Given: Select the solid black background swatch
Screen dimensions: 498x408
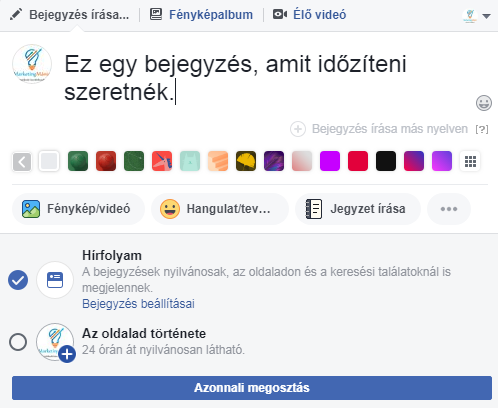Looking at the screenshot, I should [x=386, y=161].
